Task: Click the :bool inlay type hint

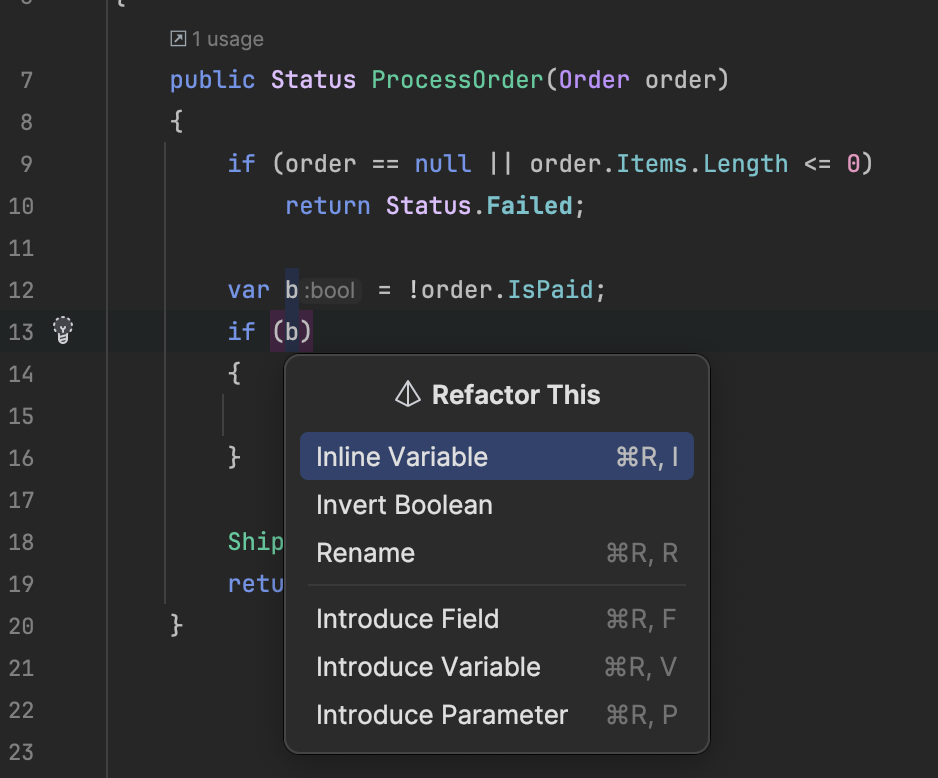Action: coord(330,291)
